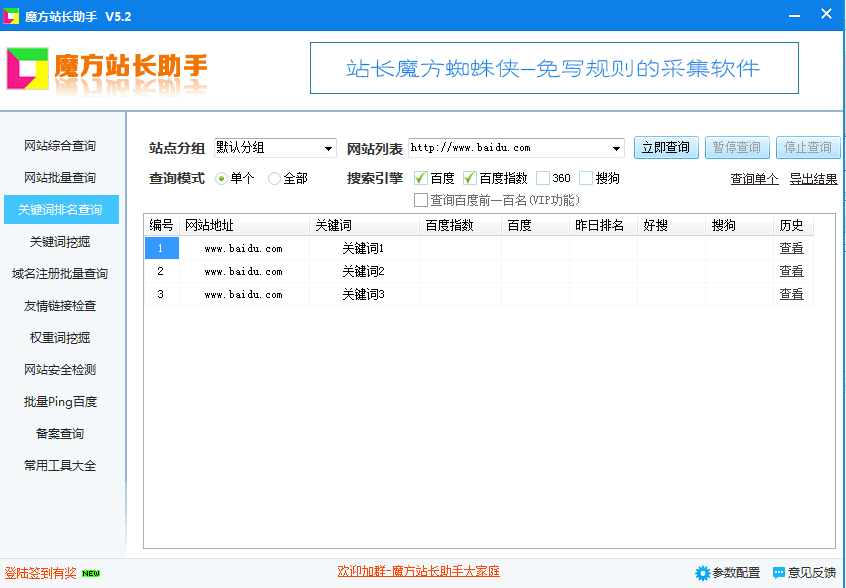Open 意见反馈 chat bubble icon
846x588 pixels.
pyautogui.click(x=779, y=573)
